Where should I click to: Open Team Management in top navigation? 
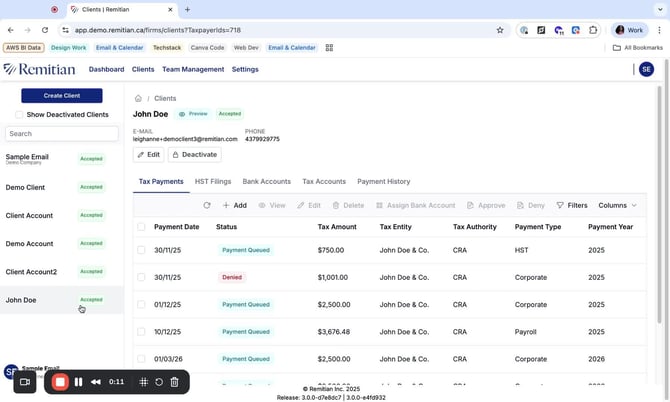click(x=193, y=69)
